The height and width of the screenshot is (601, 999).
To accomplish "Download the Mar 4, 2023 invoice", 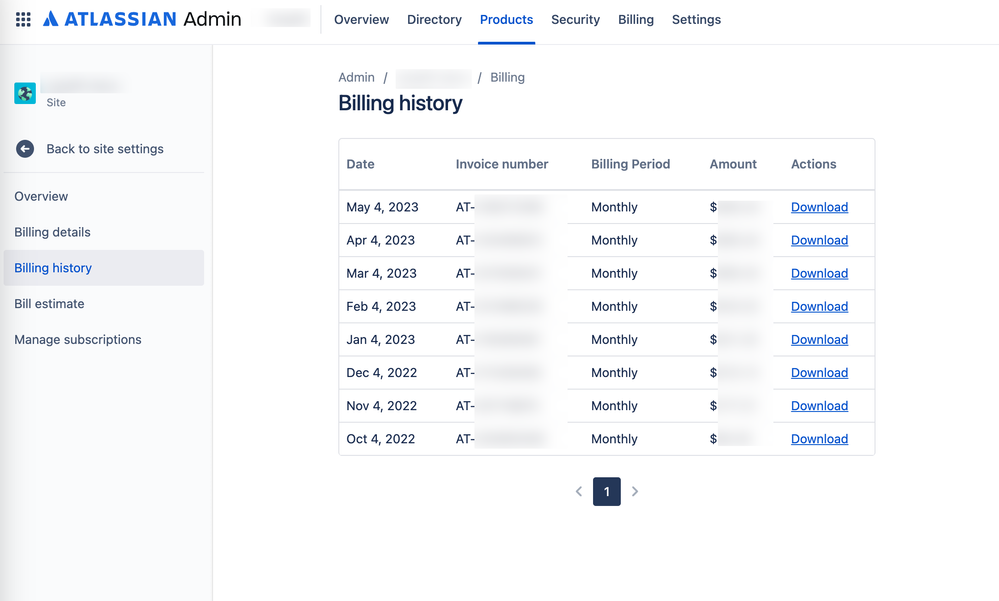I will (819, 273).
